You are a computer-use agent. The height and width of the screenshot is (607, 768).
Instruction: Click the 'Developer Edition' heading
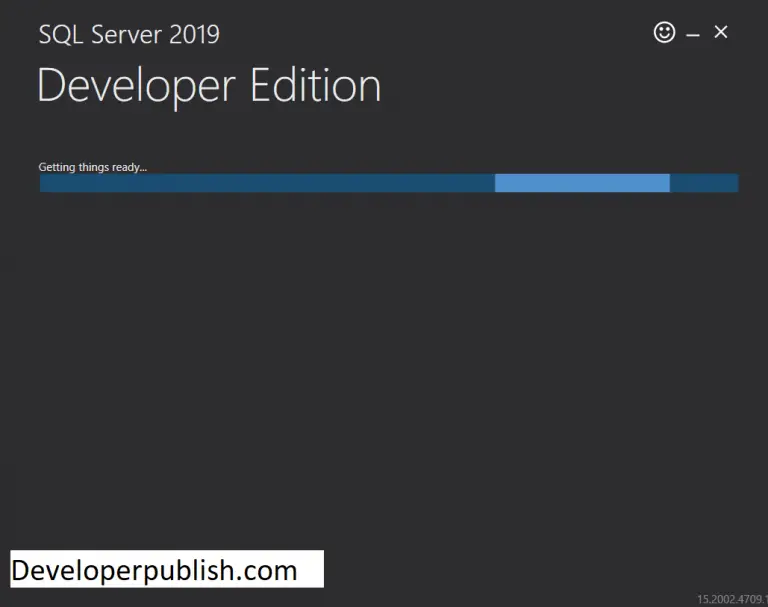pyautogui.click(x=209, y=86)
